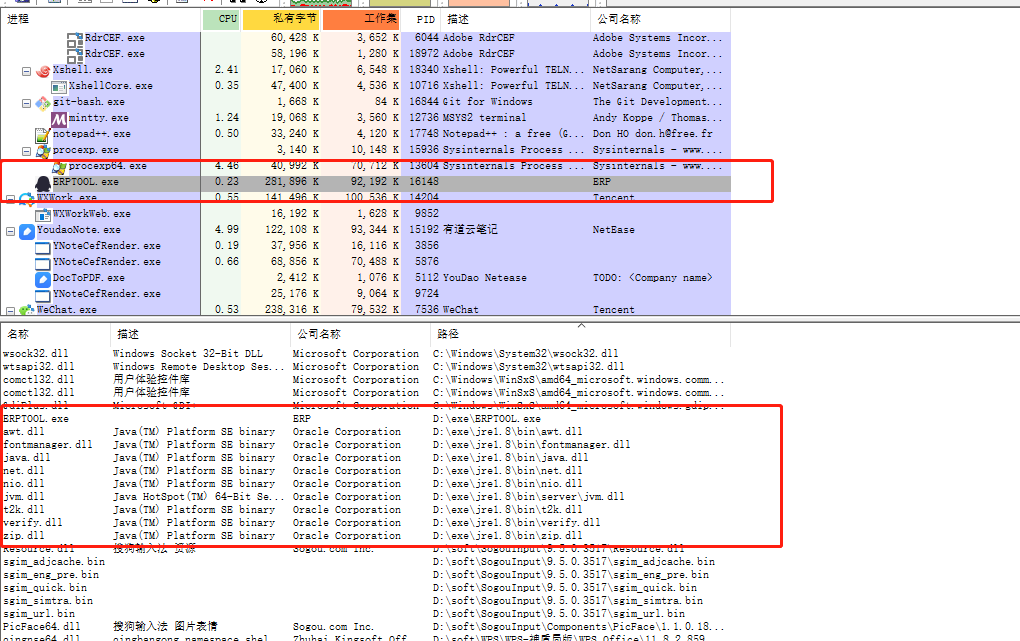This screenshot has height=641, width=1020.
Task: Click YNoteCefRender.exe icon in PID 9724 row
Action: 43,294
